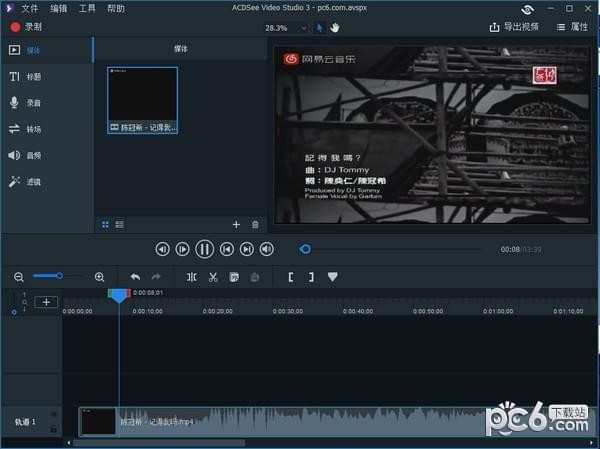Viewport: 600px width, 449px height.
Task: Open the 文件 menu
Action: pyautogui.click(x=29, y=8)
